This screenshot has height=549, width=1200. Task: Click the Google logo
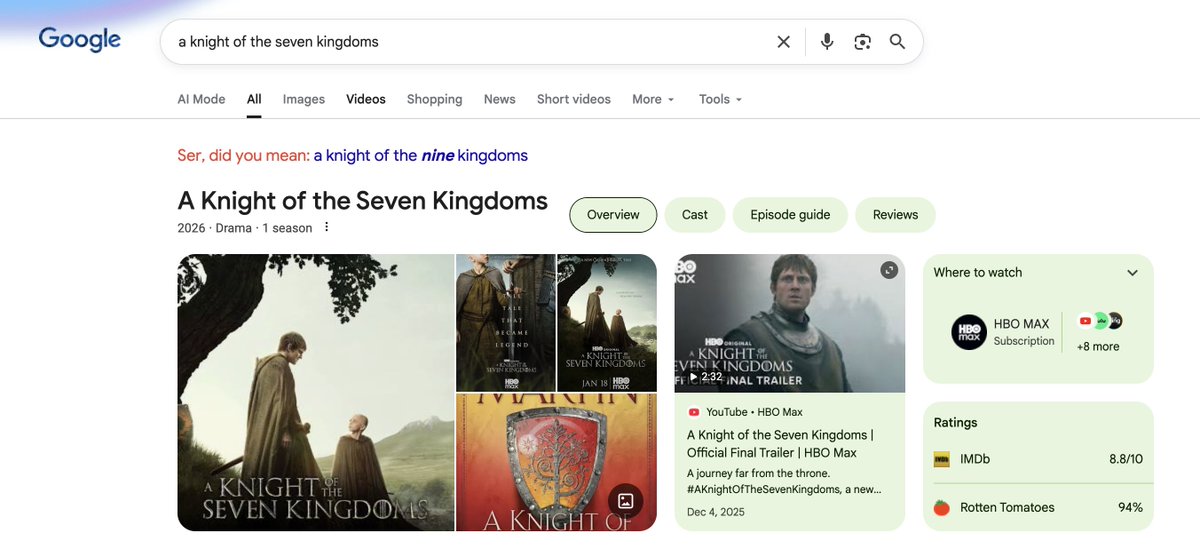tap(80, 39)
